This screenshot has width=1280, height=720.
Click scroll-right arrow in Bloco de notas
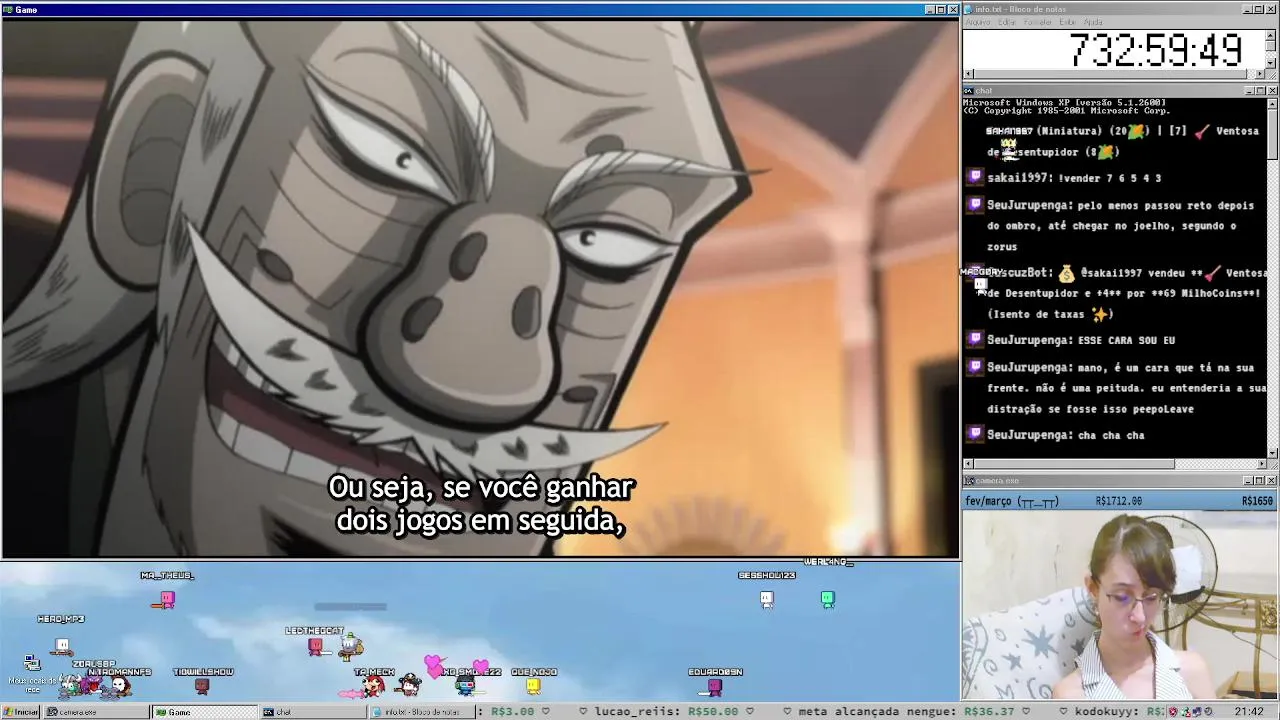click(1260, 74)
